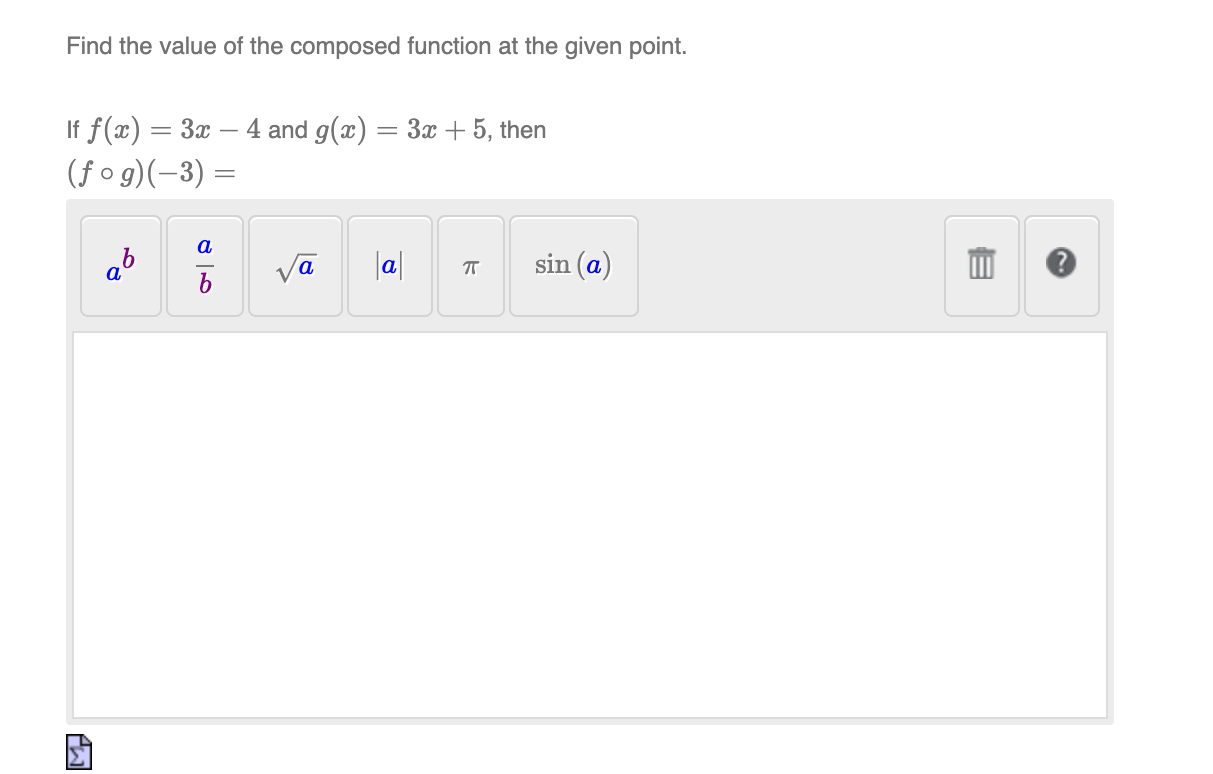Image resolution: width=1213 pixels, height=774 pixels.
Task: Activate the superscript exponent tool
Action: click(x=120, y=266)
